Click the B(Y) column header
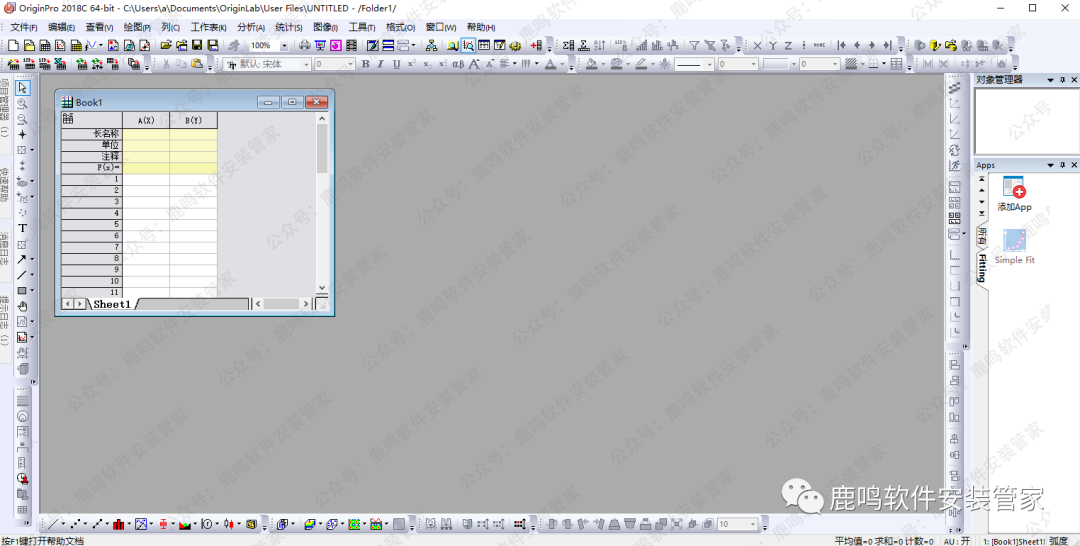 193,121
